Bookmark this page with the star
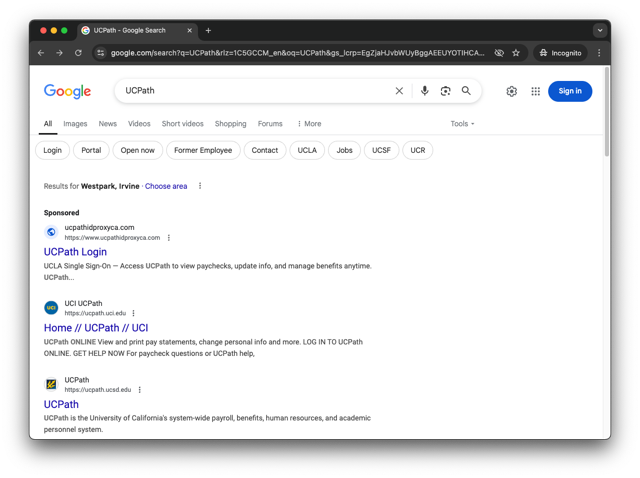The width and height of the screenshot is (640, 478). 516,53
